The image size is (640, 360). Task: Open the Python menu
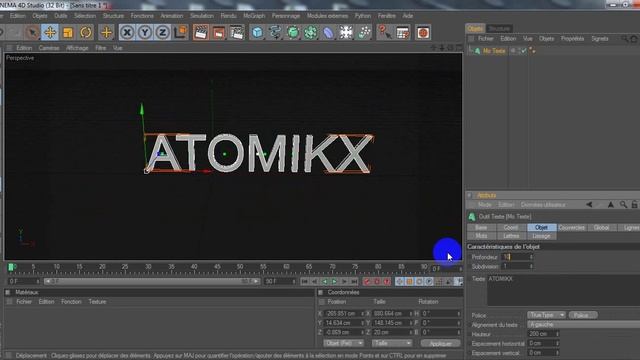tap(362, 16)
